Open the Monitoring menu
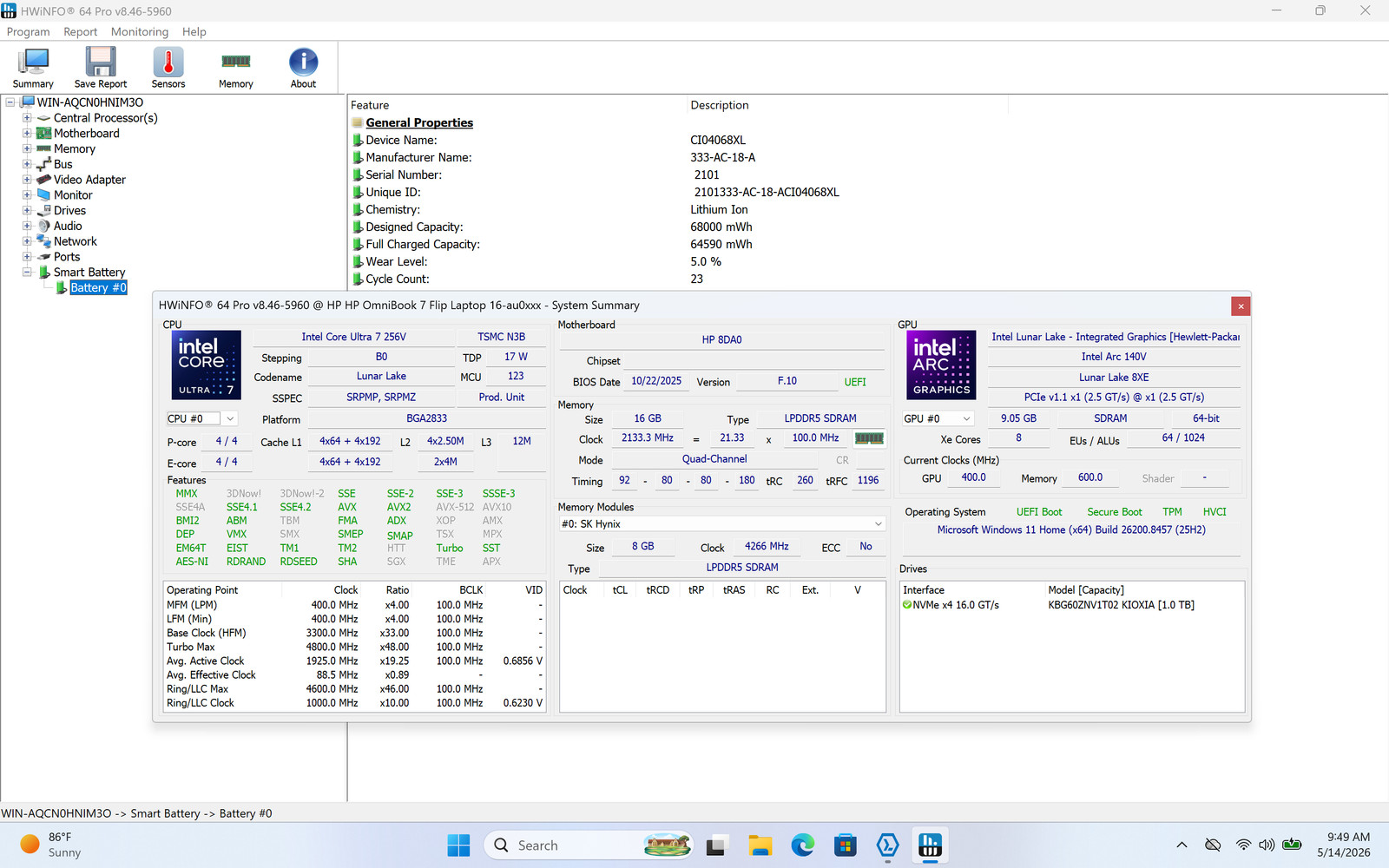This screenshot has width=1389, height=868. [140, 32]
